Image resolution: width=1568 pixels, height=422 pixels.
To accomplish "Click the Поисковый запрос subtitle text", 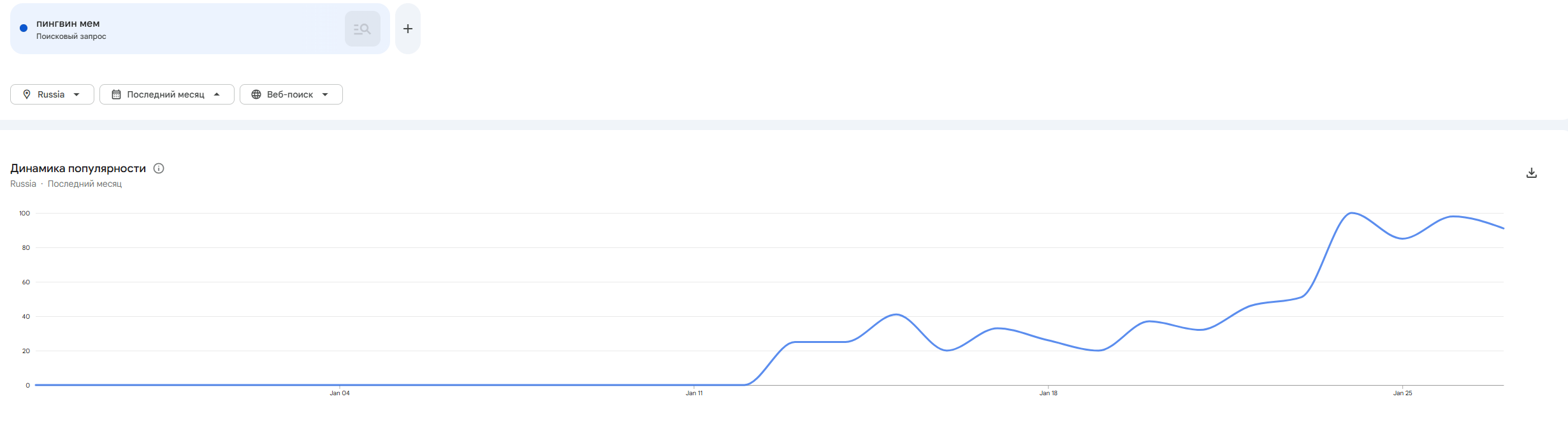I will (71, 36).
